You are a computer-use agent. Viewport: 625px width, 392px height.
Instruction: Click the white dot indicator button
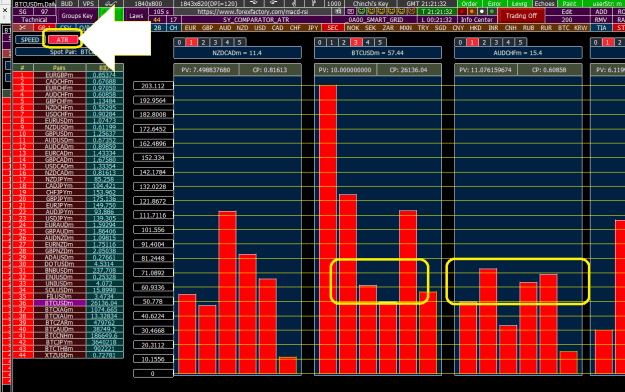click(x=482, y=12)
